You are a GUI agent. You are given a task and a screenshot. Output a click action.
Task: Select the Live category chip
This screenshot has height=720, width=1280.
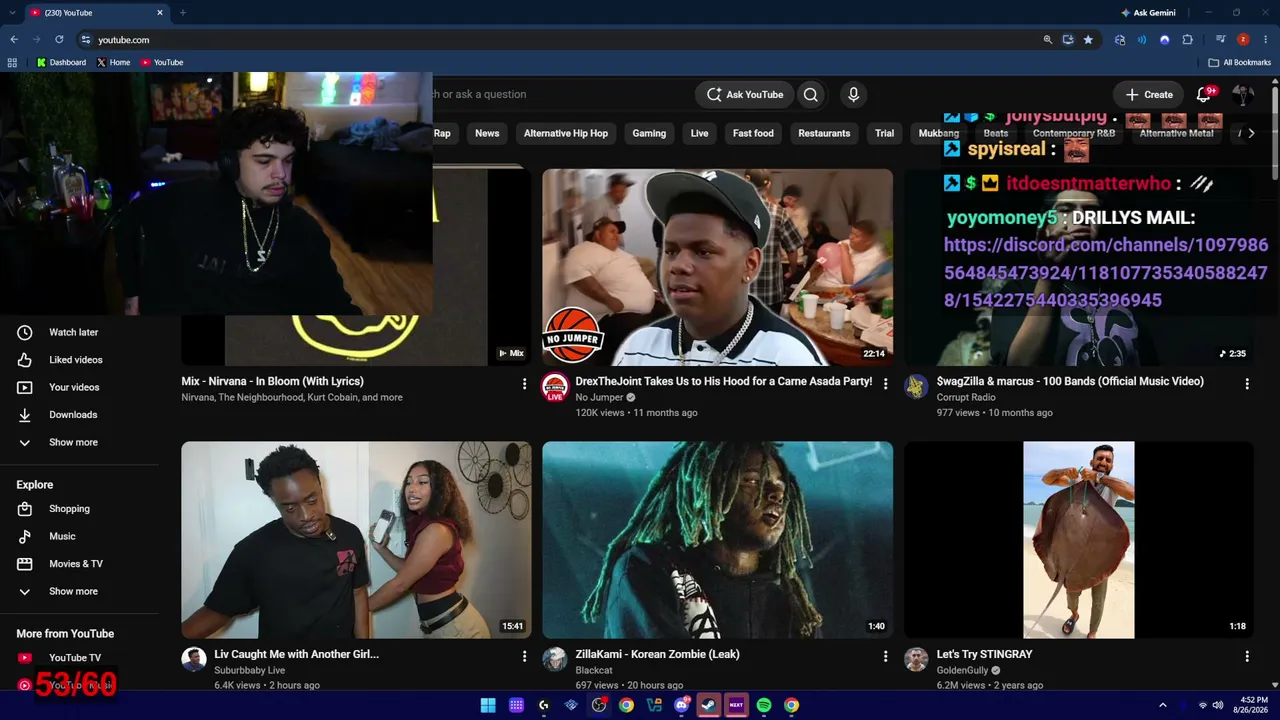point(700,133)
